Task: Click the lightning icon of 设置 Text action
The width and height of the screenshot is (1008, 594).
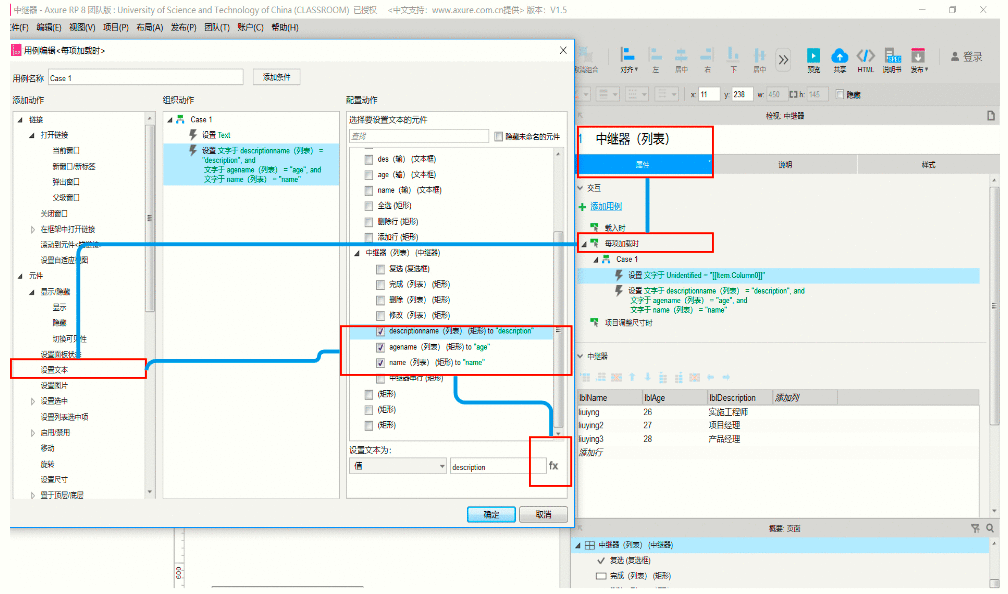Action: click(x=193, y=134)
